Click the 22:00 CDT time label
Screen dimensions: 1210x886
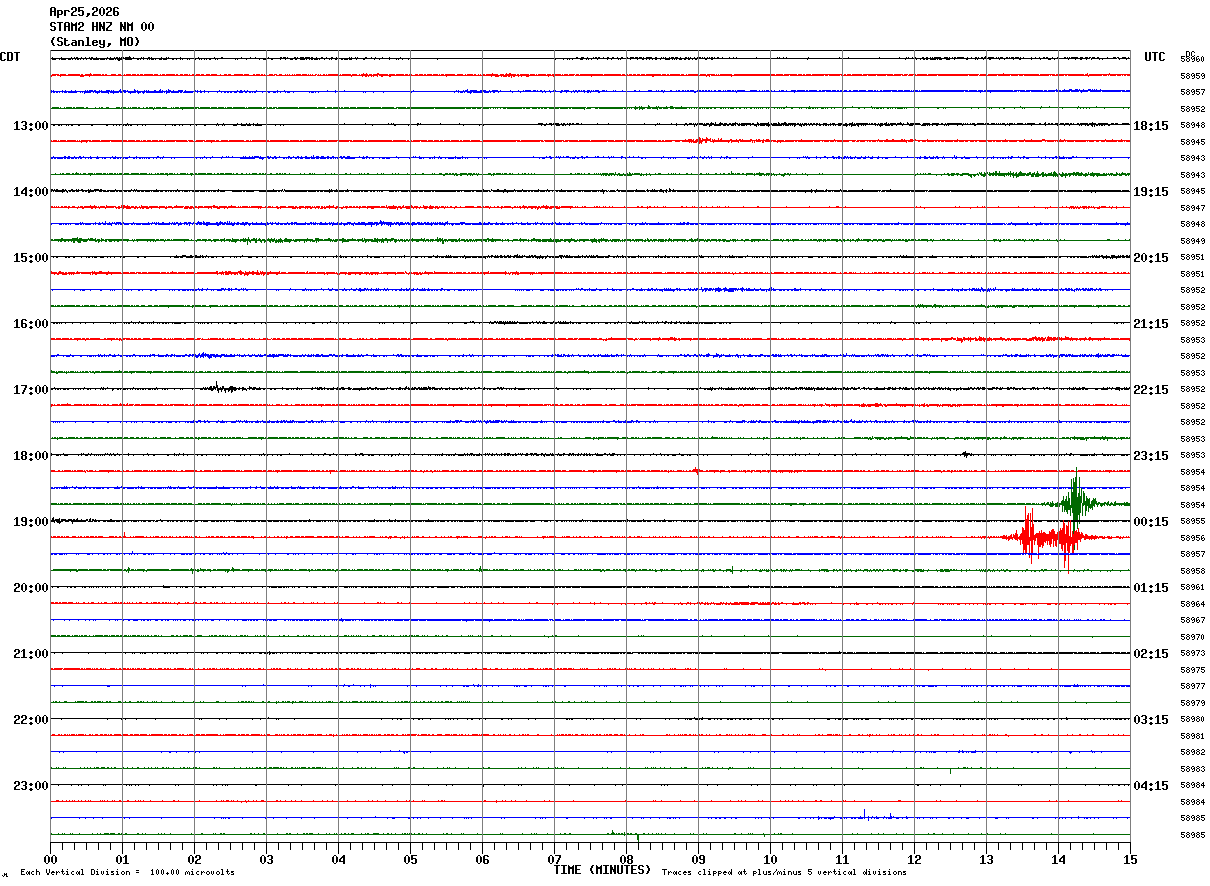click(x=30, y=720)
